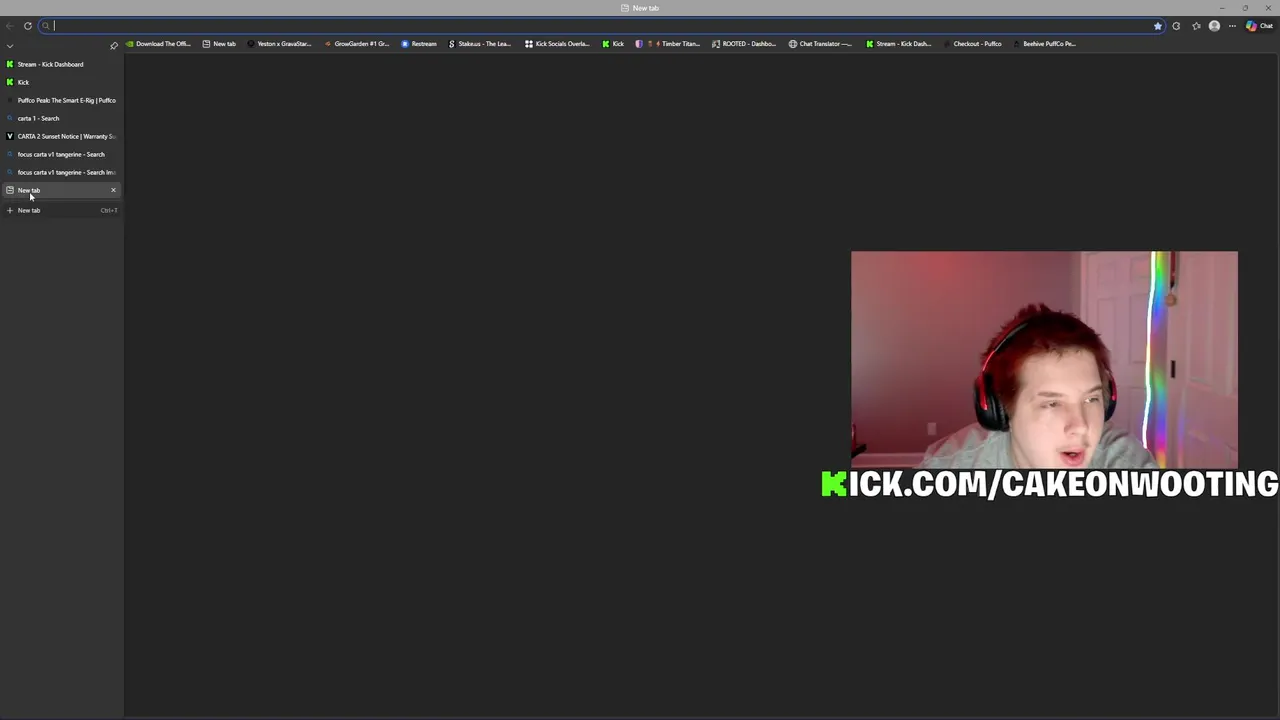Screen dimensions: 1280x720
Task: Switch to 'focus carta v1 tangerine - Search' tab
Action: (x=62, y=154)
